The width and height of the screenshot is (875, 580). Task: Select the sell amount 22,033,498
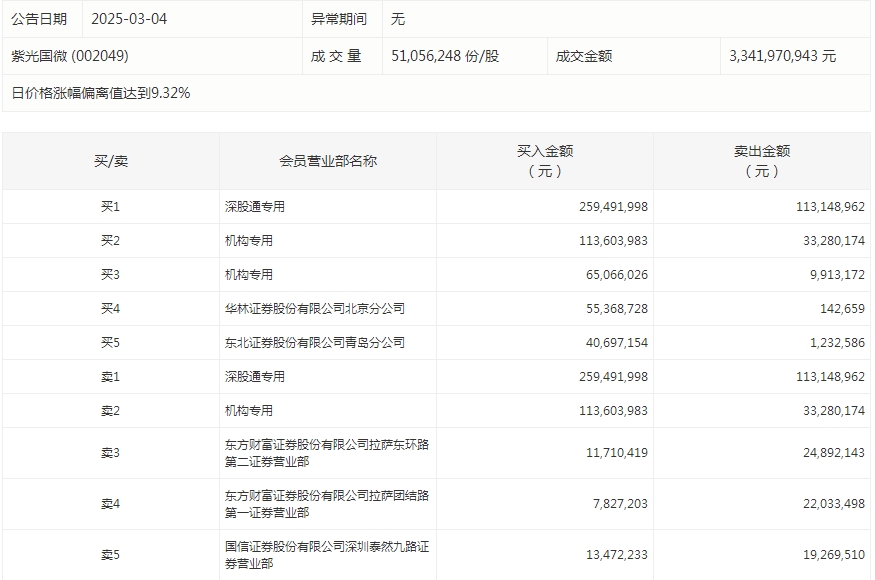pos(834,504)
